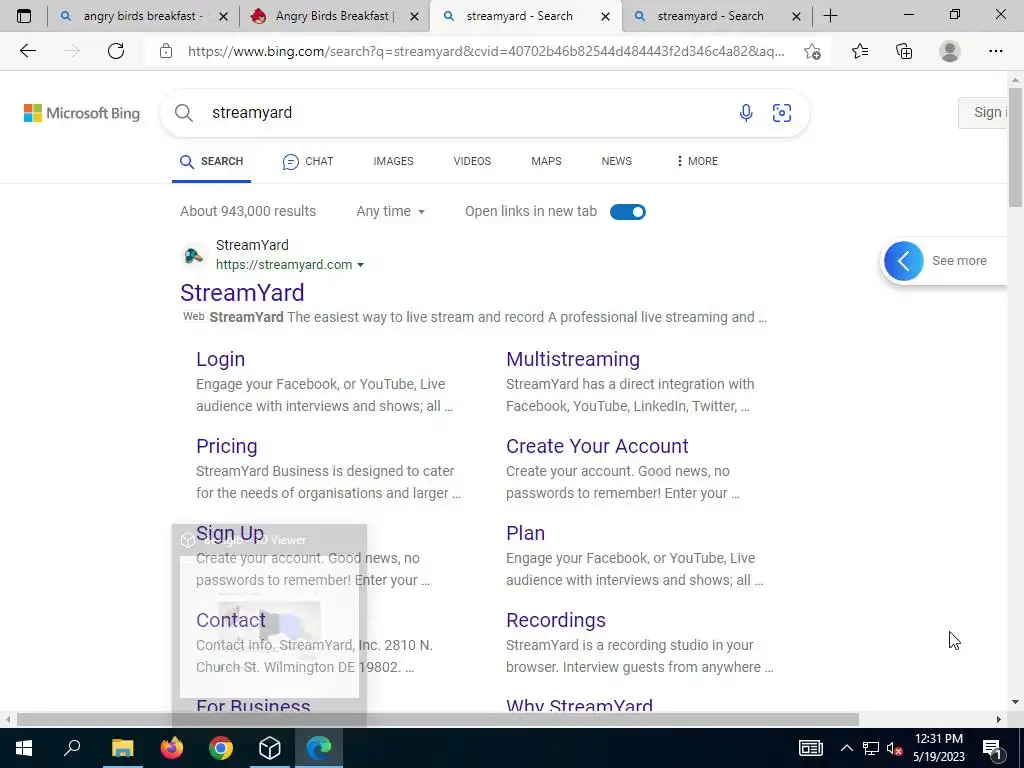This screenshot has width=1024, height=768.
Task: Click the About 943,000 results text
Action: pos(248,212)
